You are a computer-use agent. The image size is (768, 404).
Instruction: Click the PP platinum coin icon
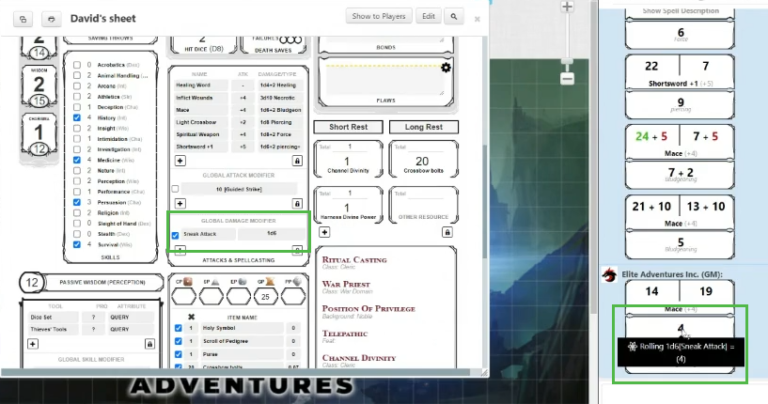[297, 282]
